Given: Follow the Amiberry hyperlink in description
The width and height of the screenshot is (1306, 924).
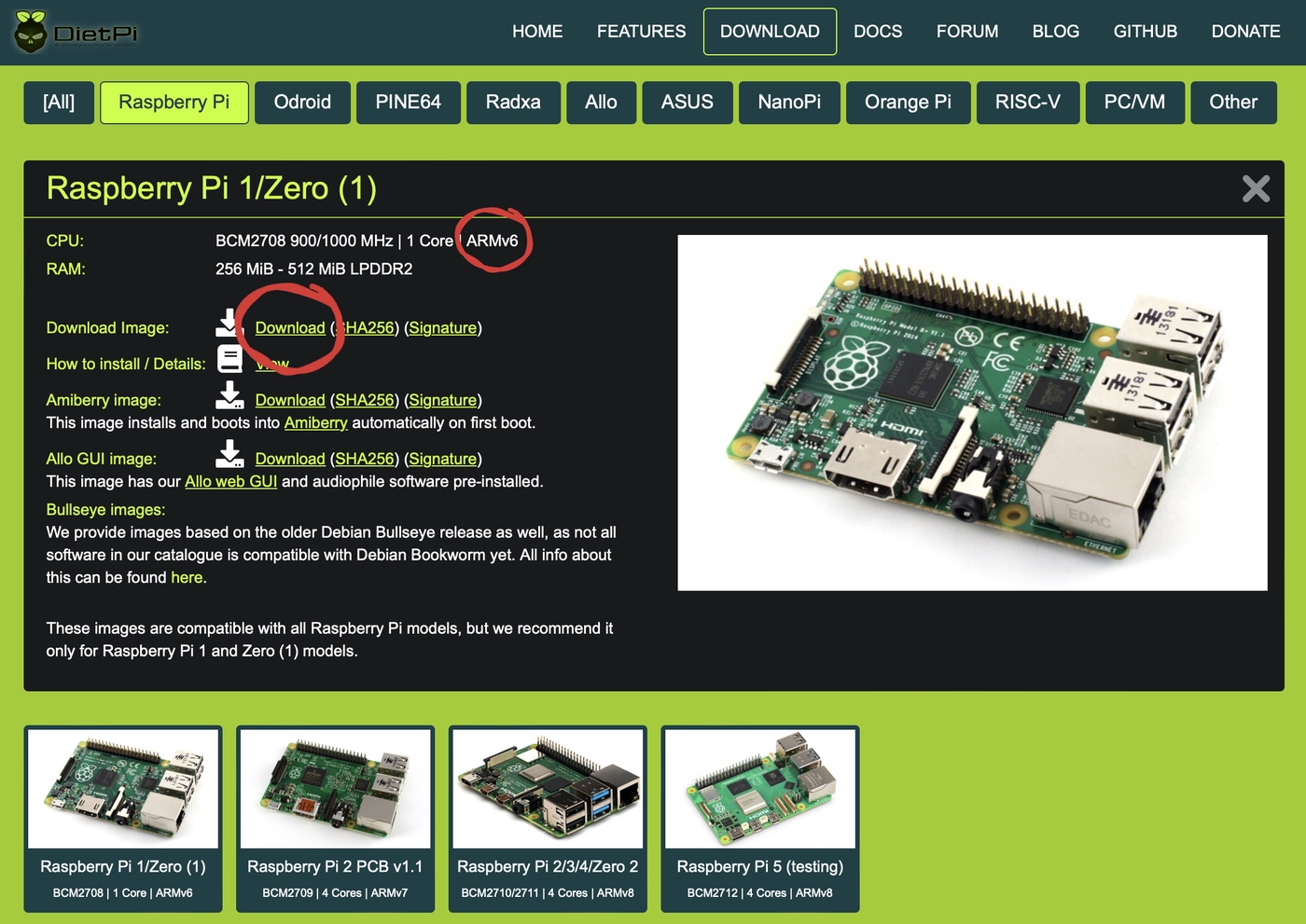Looking at the screenshot, I should [315, 423].
